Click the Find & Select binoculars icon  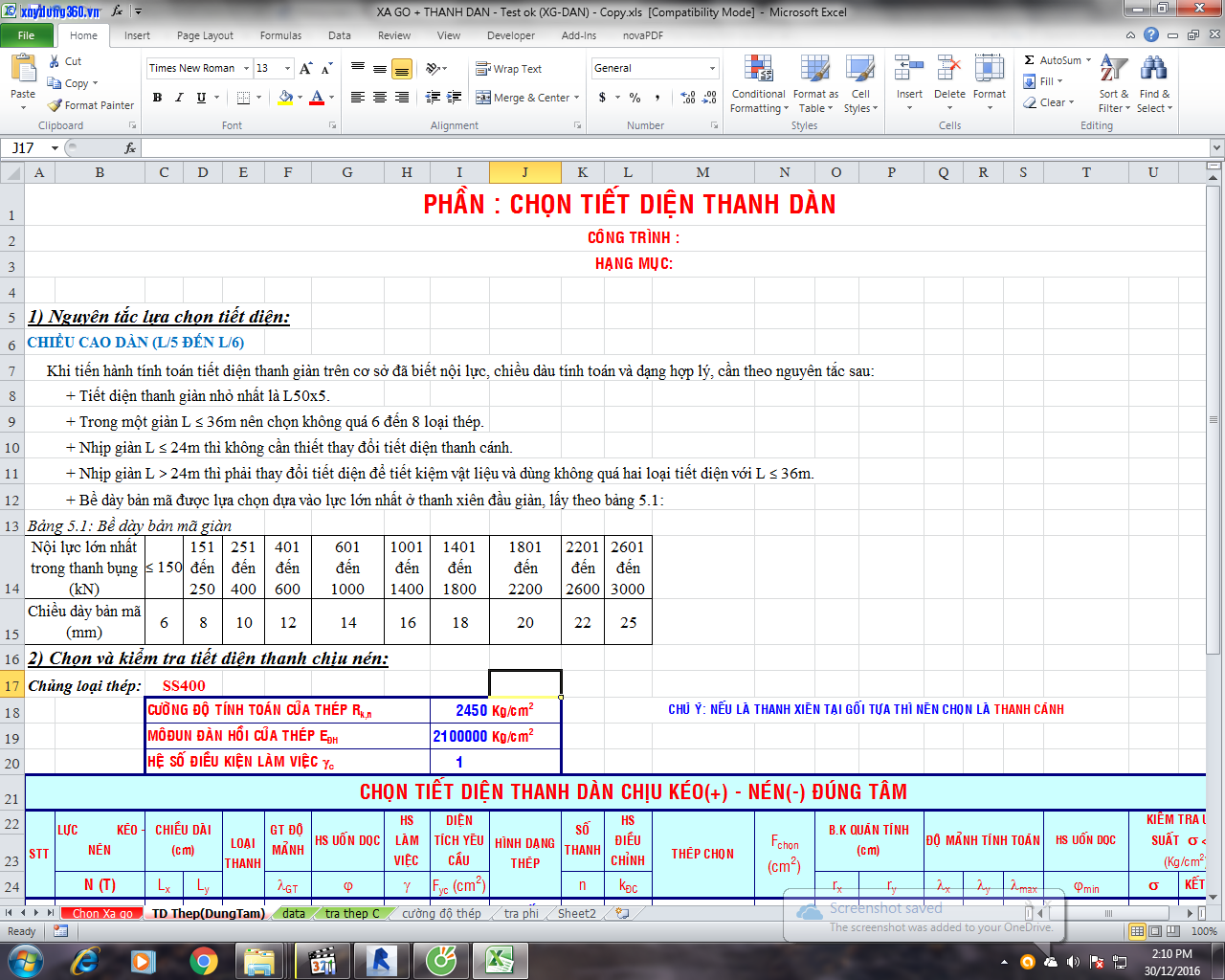(1154, 70)
